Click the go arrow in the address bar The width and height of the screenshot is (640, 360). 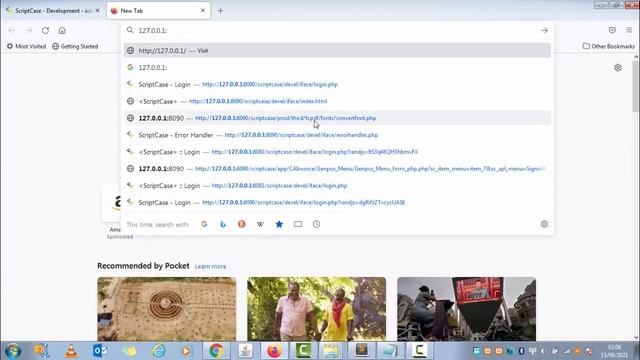[x=544, y=30]
